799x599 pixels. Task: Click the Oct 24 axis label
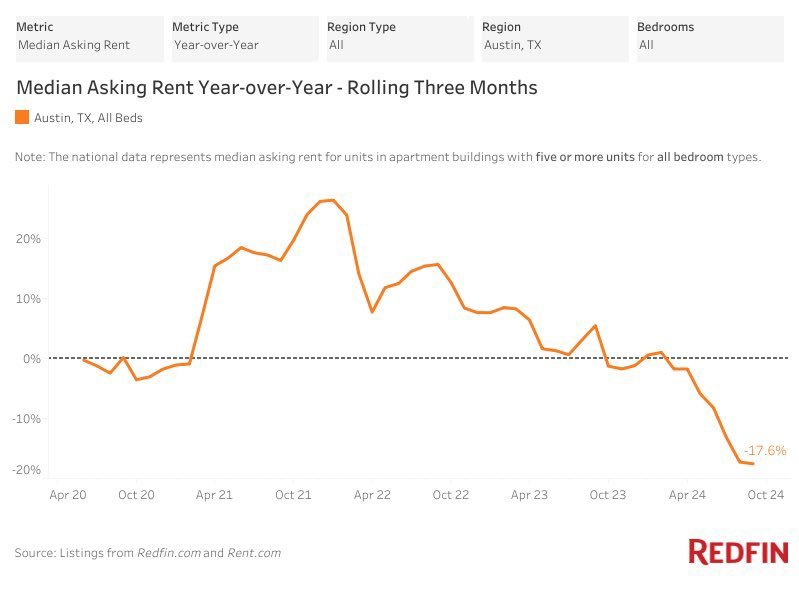(764, 494)
